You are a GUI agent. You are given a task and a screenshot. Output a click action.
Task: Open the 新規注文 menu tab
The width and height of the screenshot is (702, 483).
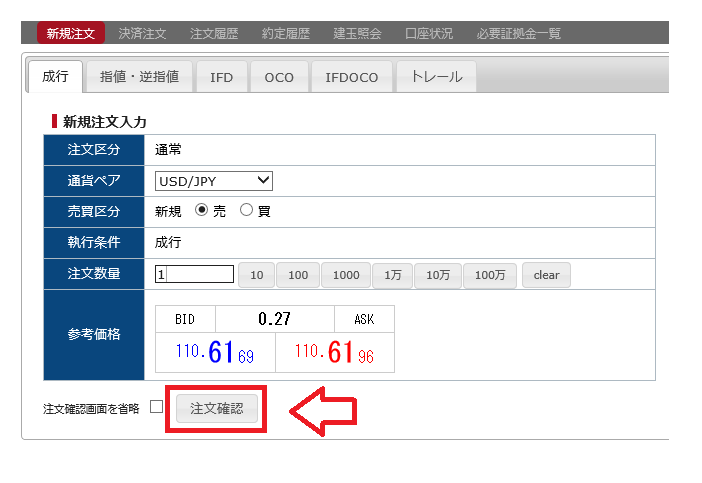click(x=71, y=33)
